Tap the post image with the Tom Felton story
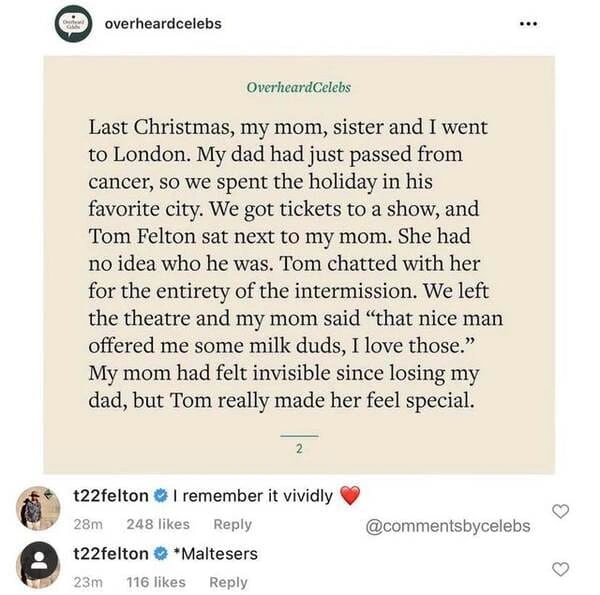 click(x=299, y=265)
